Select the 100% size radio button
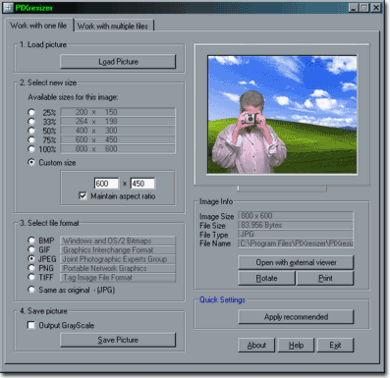The width and height of the screenshot is (390, 378). pos(31,149)
